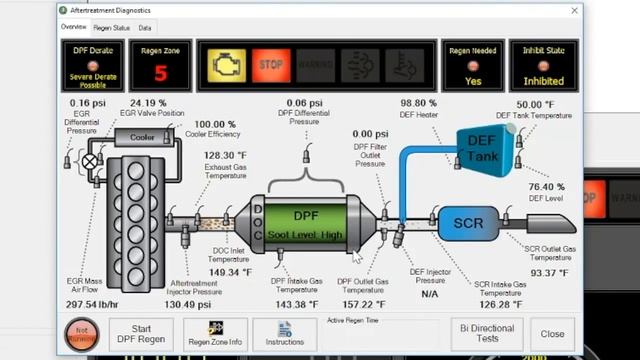The width and height of the screenshot is (640, 360).
Task: Click the DEF Heater 98.80 % value
Action: coord(418,103)
